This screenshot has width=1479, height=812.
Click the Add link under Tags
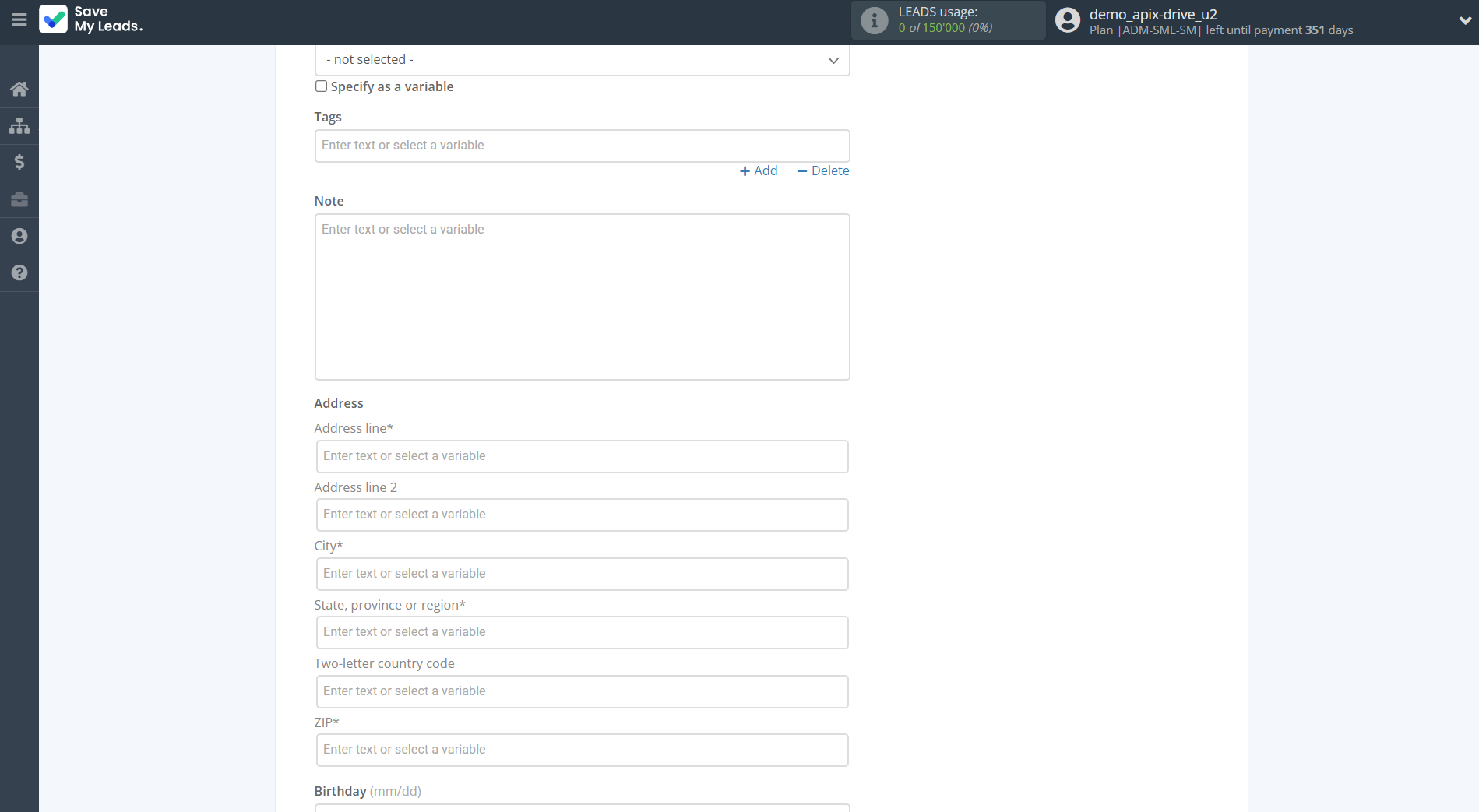pyautogui.click(x=759, y=170)
